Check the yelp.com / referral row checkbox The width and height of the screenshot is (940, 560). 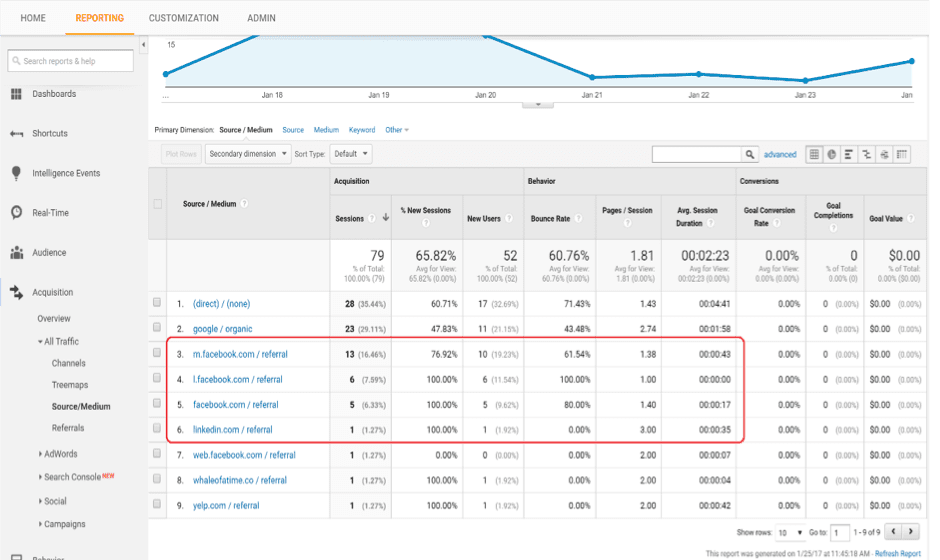157,504
